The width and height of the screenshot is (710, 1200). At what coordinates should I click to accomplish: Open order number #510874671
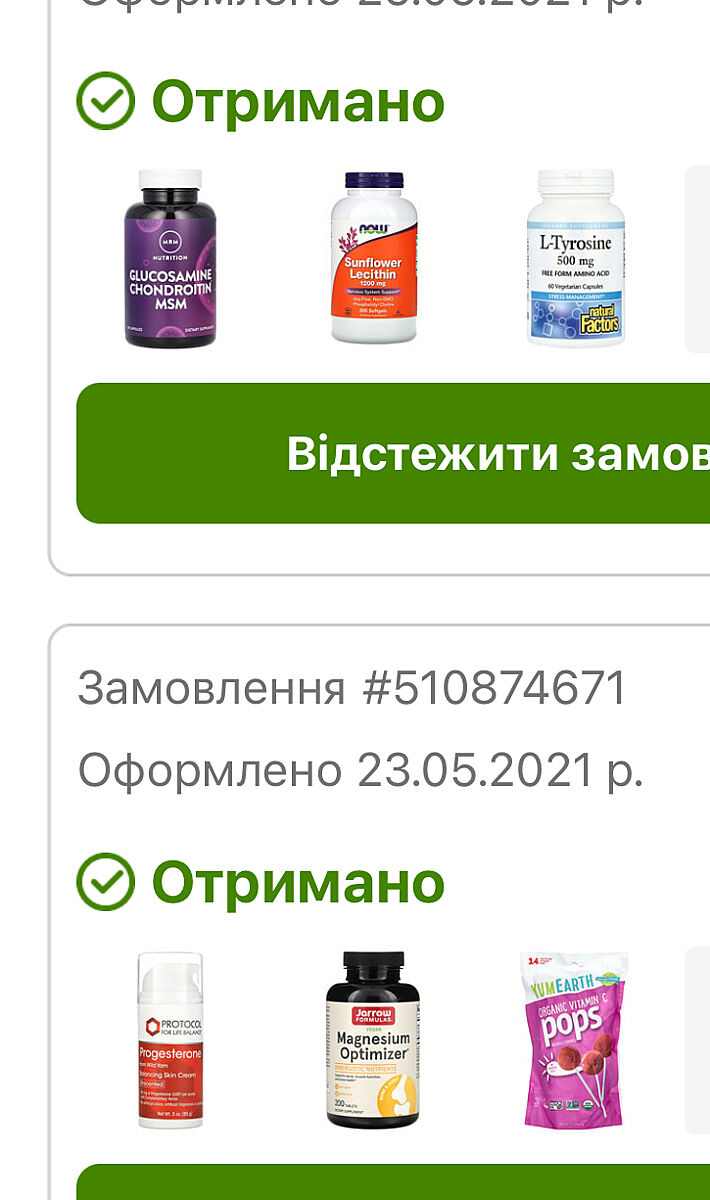[x=352, y=688]
